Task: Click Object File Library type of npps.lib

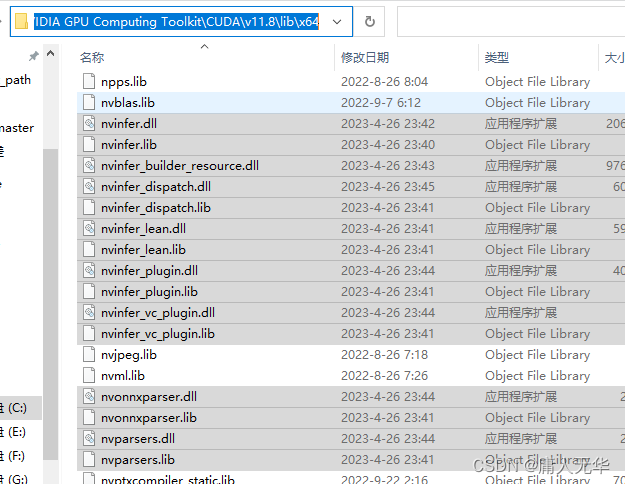Action: (x=537, y=82)
